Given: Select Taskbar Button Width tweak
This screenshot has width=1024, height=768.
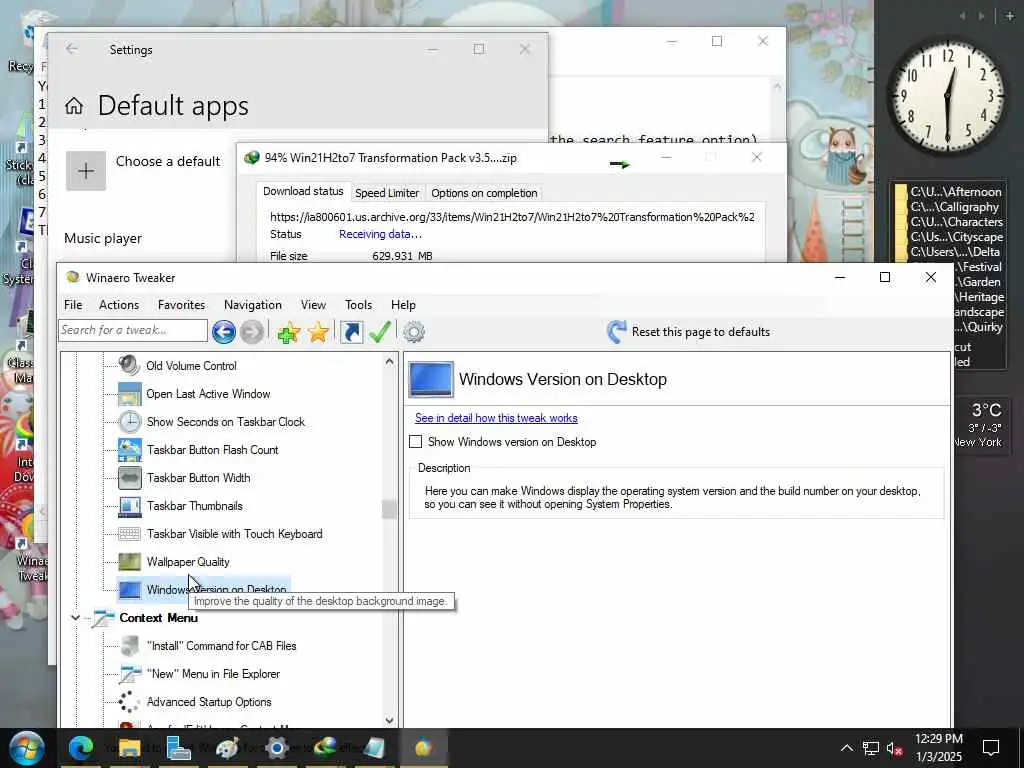Looking at the screenshot, I should tap(199, 478).
